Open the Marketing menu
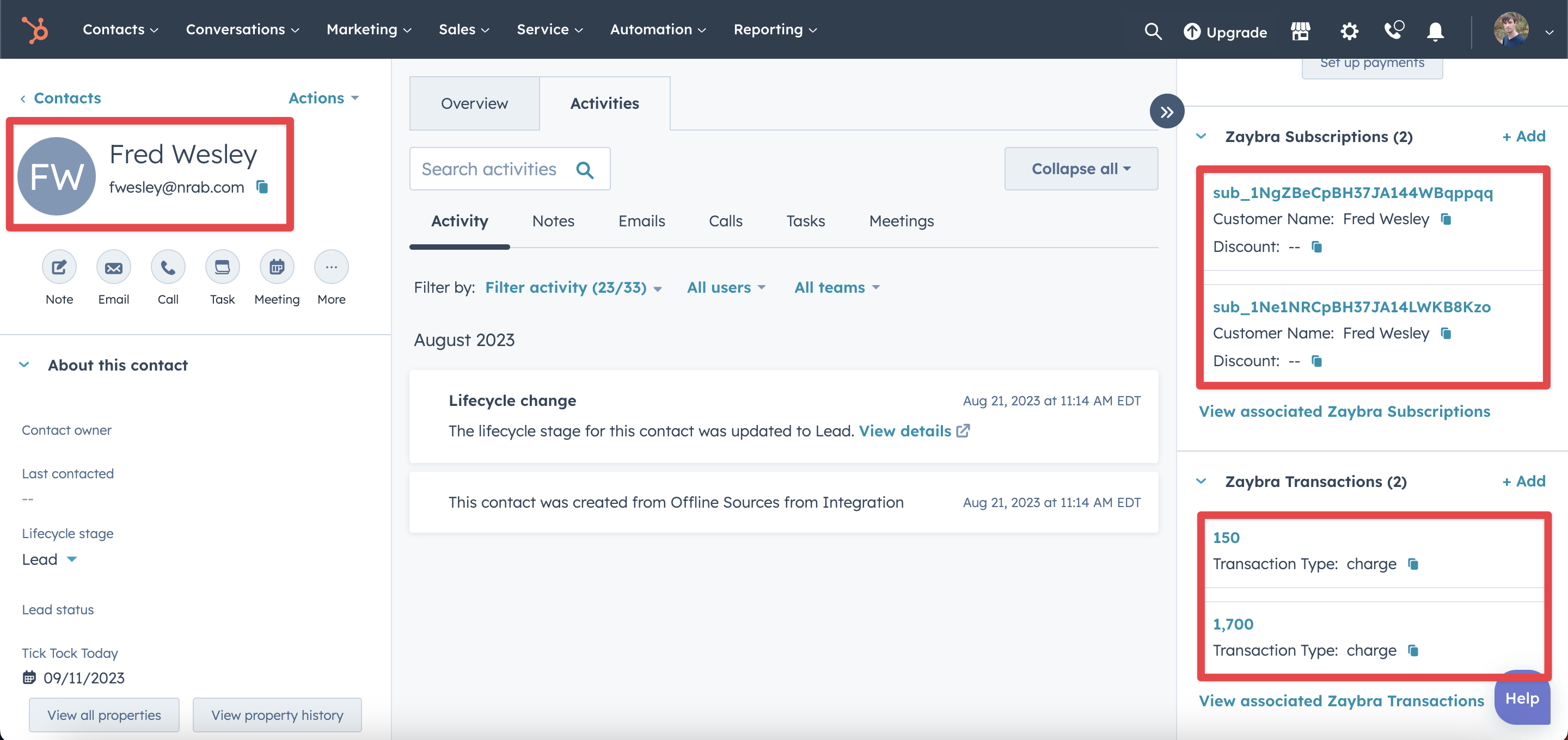This screenshot has height=740, width=1568. (369, 29)
